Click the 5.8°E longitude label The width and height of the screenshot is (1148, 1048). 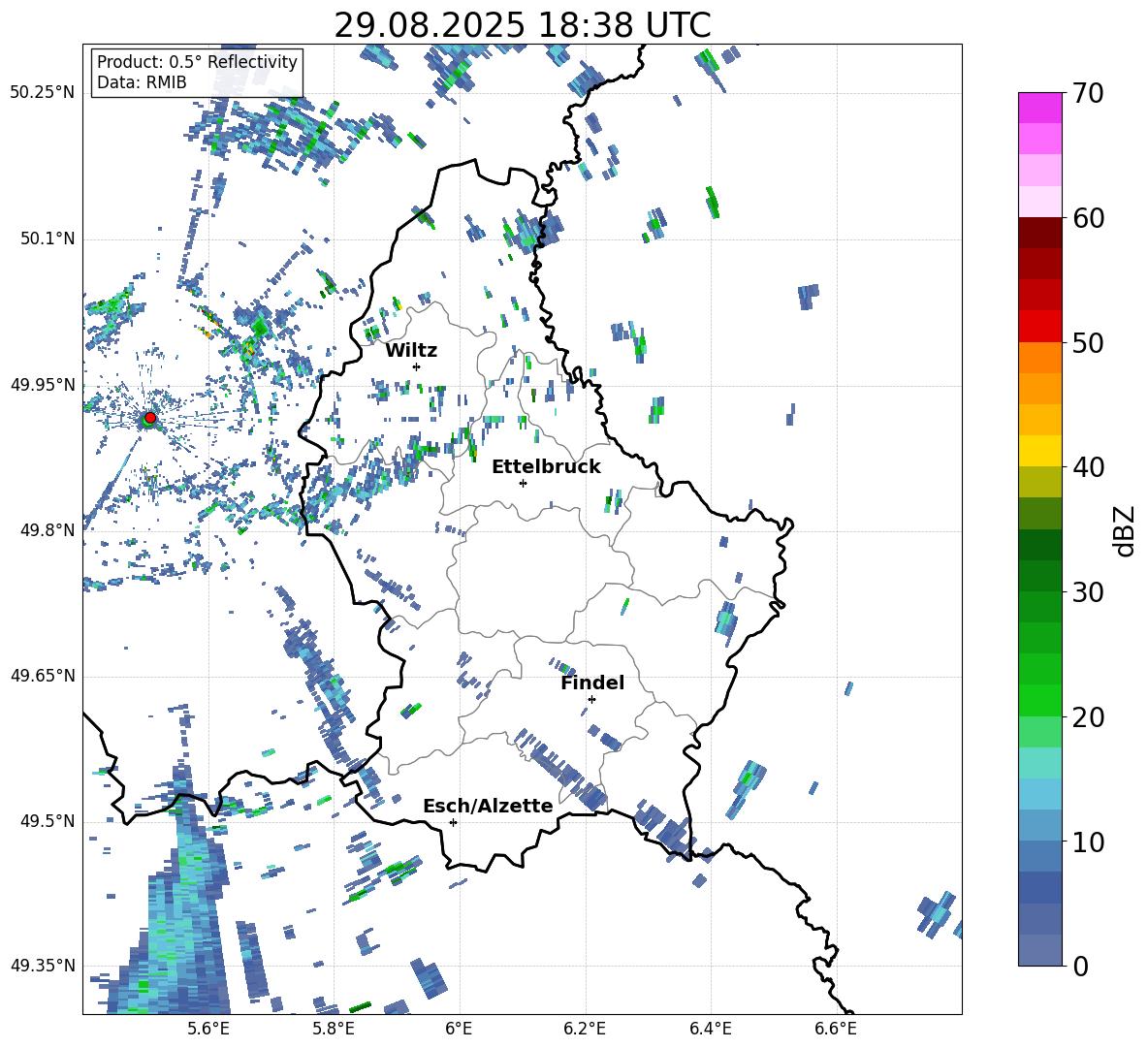[x=334, y=1029]
